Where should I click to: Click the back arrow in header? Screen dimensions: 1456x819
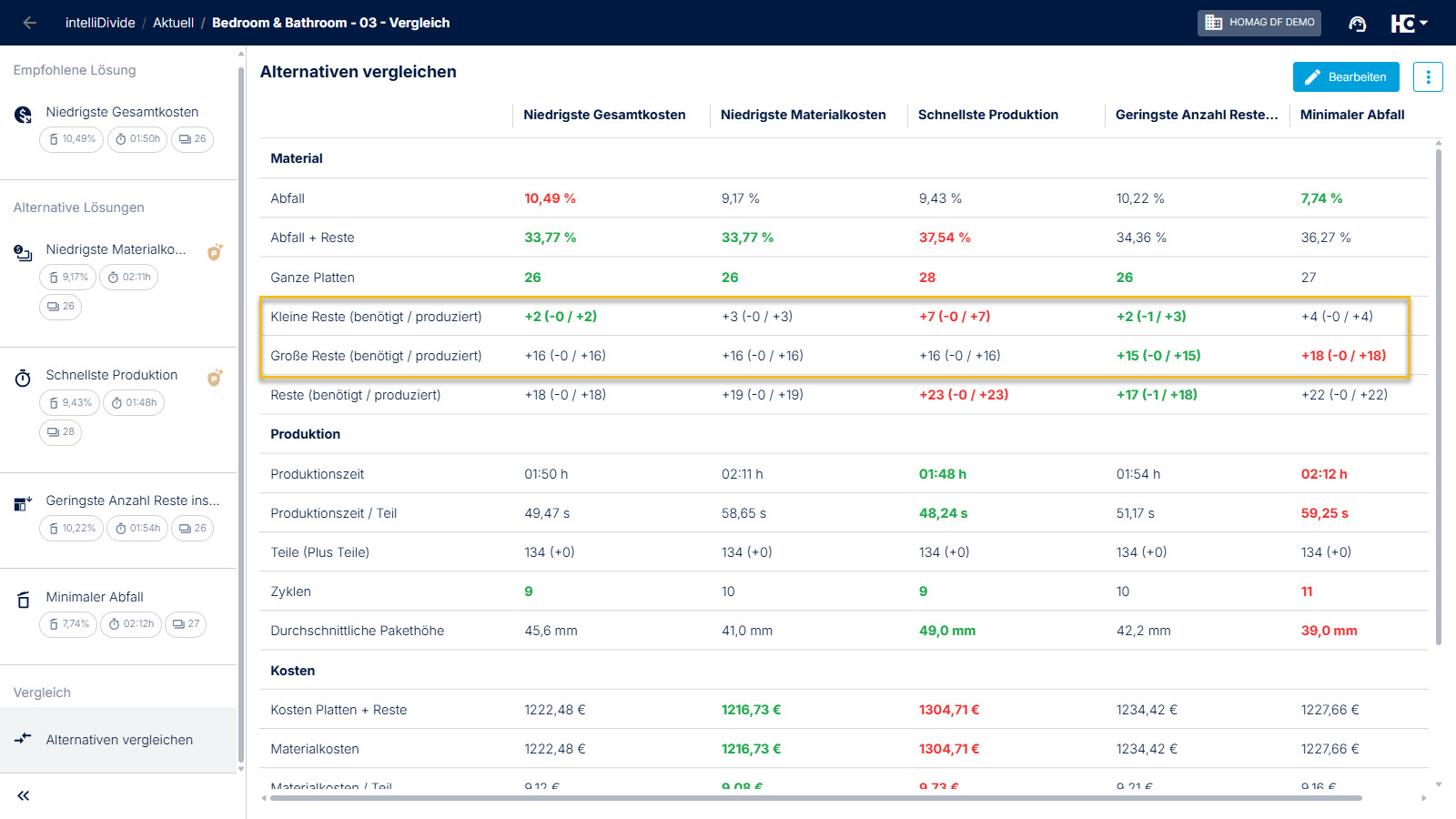coord(30,23)
